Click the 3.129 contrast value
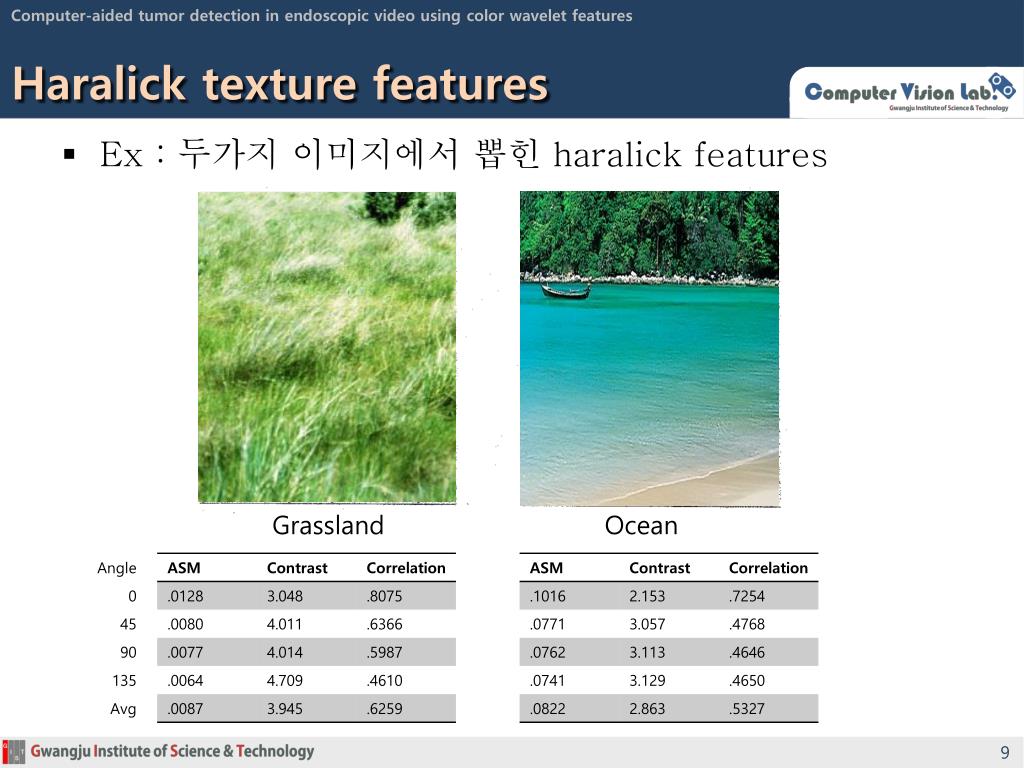1024x768 pixels. click(x=647, y=680)
